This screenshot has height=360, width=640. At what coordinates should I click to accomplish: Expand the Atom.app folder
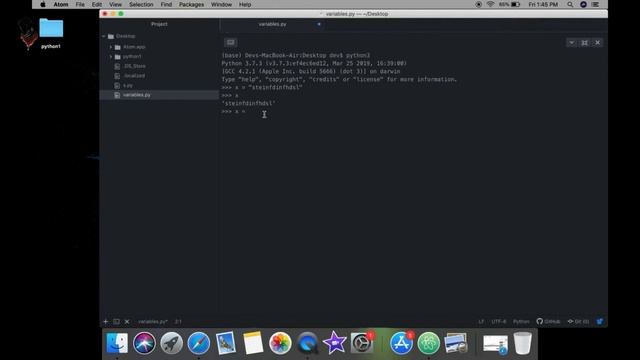111,47
